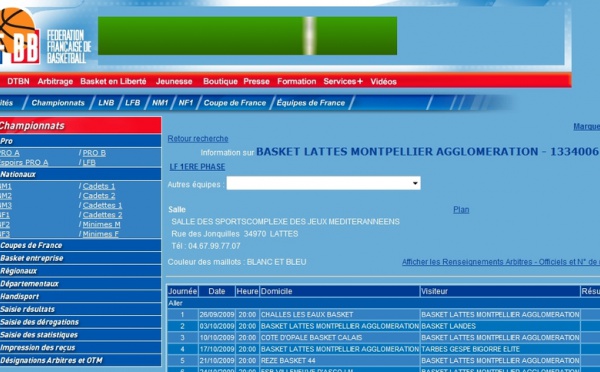Screen dimensions: 600x372
Task: Open the Espoirs PRO A link
Action: point(24,162)
